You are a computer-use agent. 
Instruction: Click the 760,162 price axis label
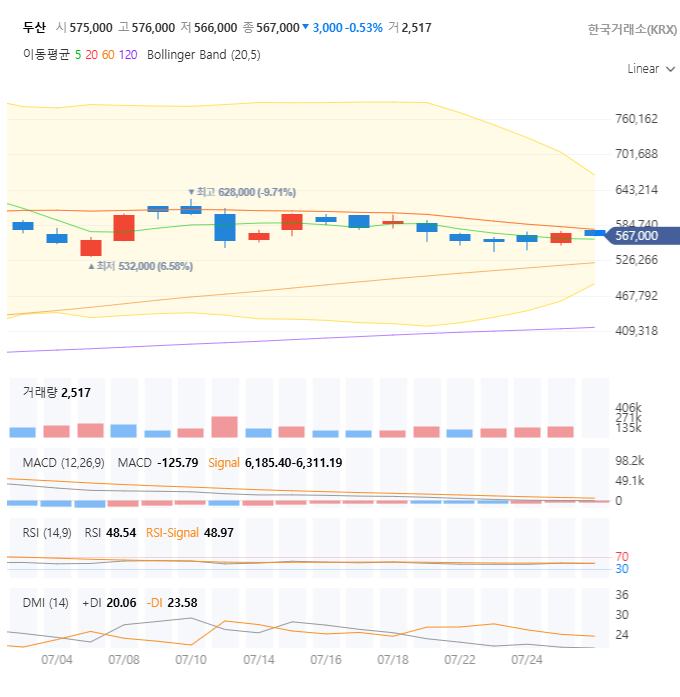click(x=636, y=119)
